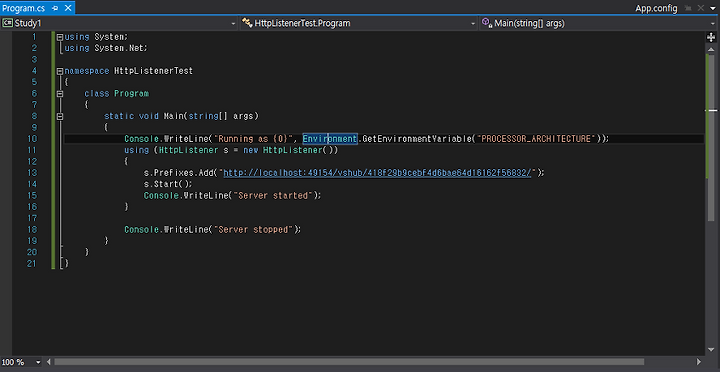
Task: Click line number 21 in margin
Action: point(32,263)
